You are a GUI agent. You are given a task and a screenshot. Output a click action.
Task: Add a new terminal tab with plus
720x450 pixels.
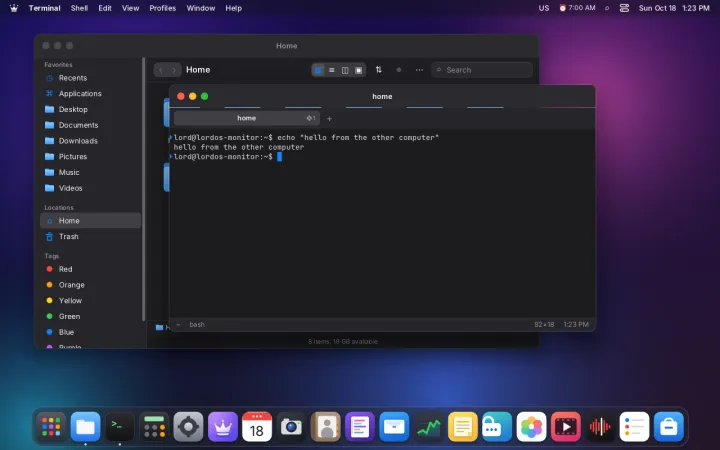pos(329,118)
